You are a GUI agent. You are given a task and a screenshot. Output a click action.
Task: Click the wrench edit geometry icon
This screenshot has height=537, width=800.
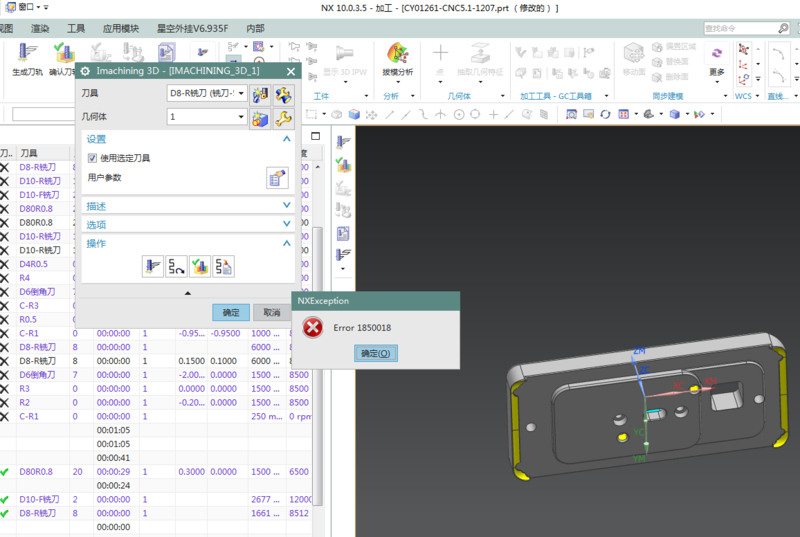point(283,118)
